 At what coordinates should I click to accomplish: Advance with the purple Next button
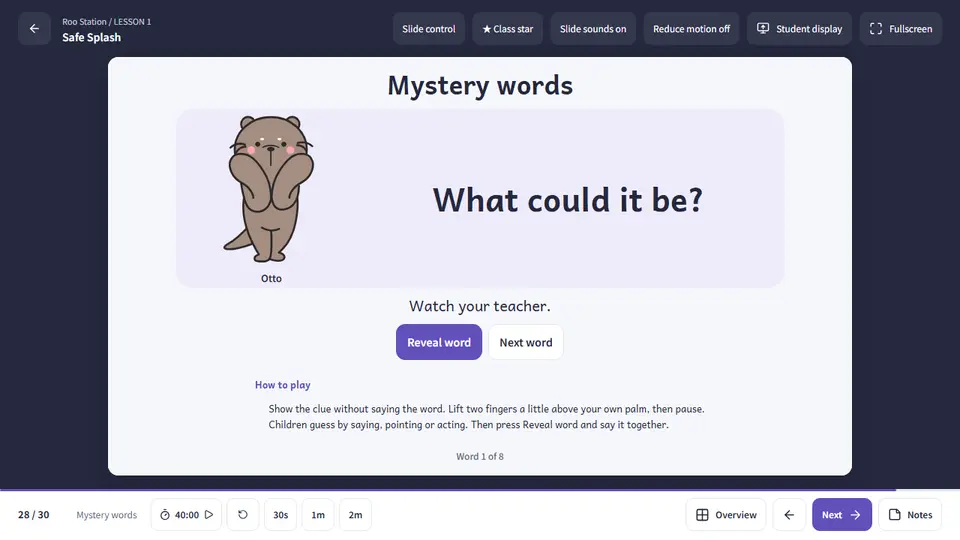[842, 515]
